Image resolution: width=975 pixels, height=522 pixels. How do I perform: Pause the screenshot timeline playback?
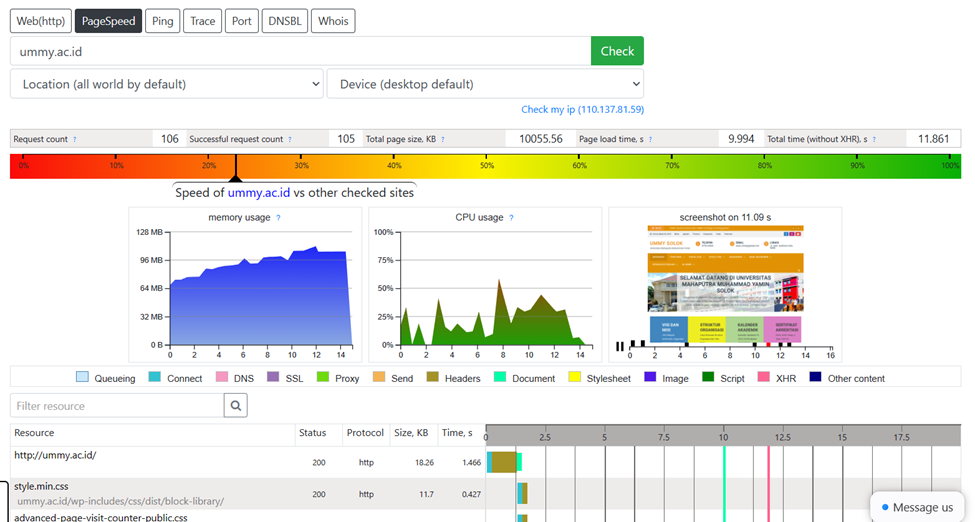(x=620, y=346)
